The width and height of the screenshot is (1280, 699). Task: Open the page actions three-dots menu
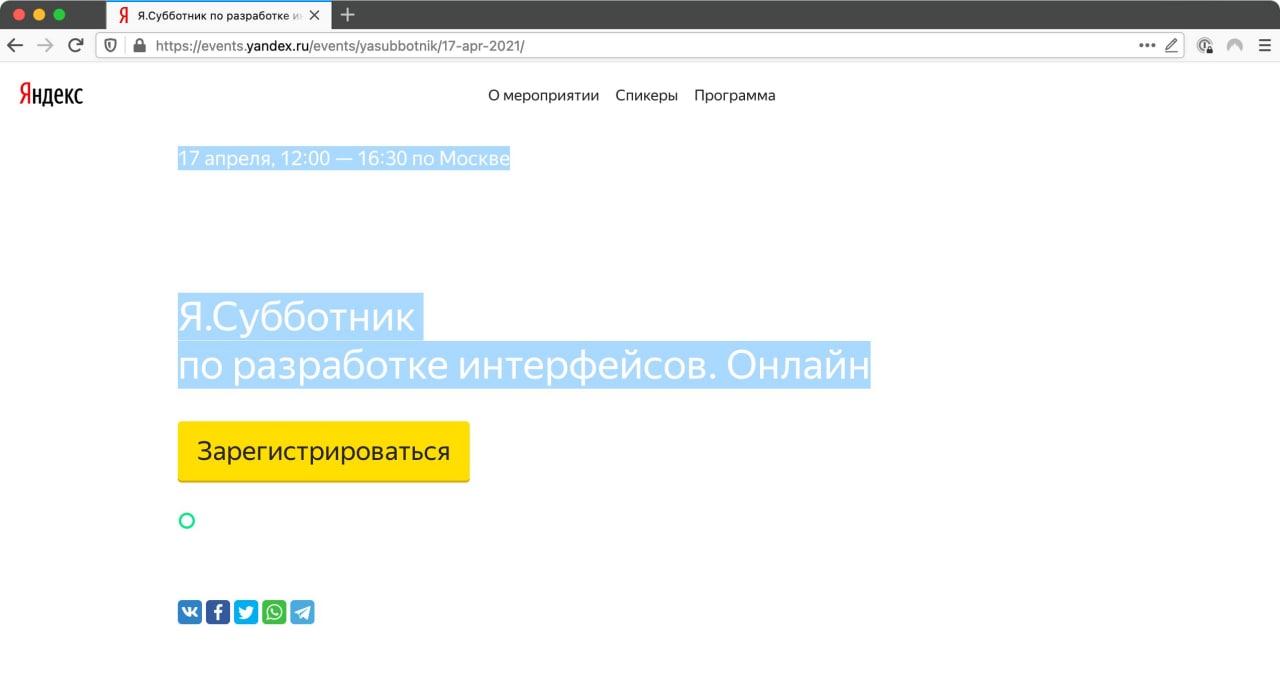1147,46
